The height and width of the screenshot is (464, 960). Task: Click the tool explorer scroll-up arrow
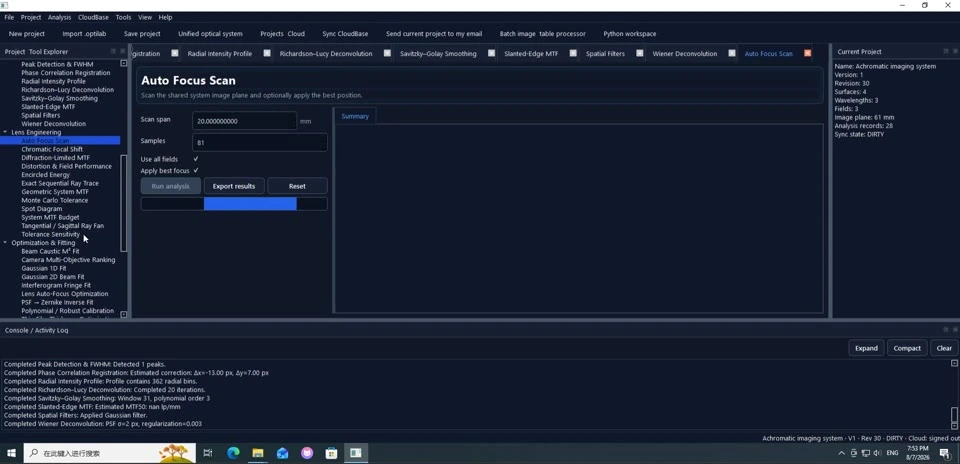click(x=124, y=63)
